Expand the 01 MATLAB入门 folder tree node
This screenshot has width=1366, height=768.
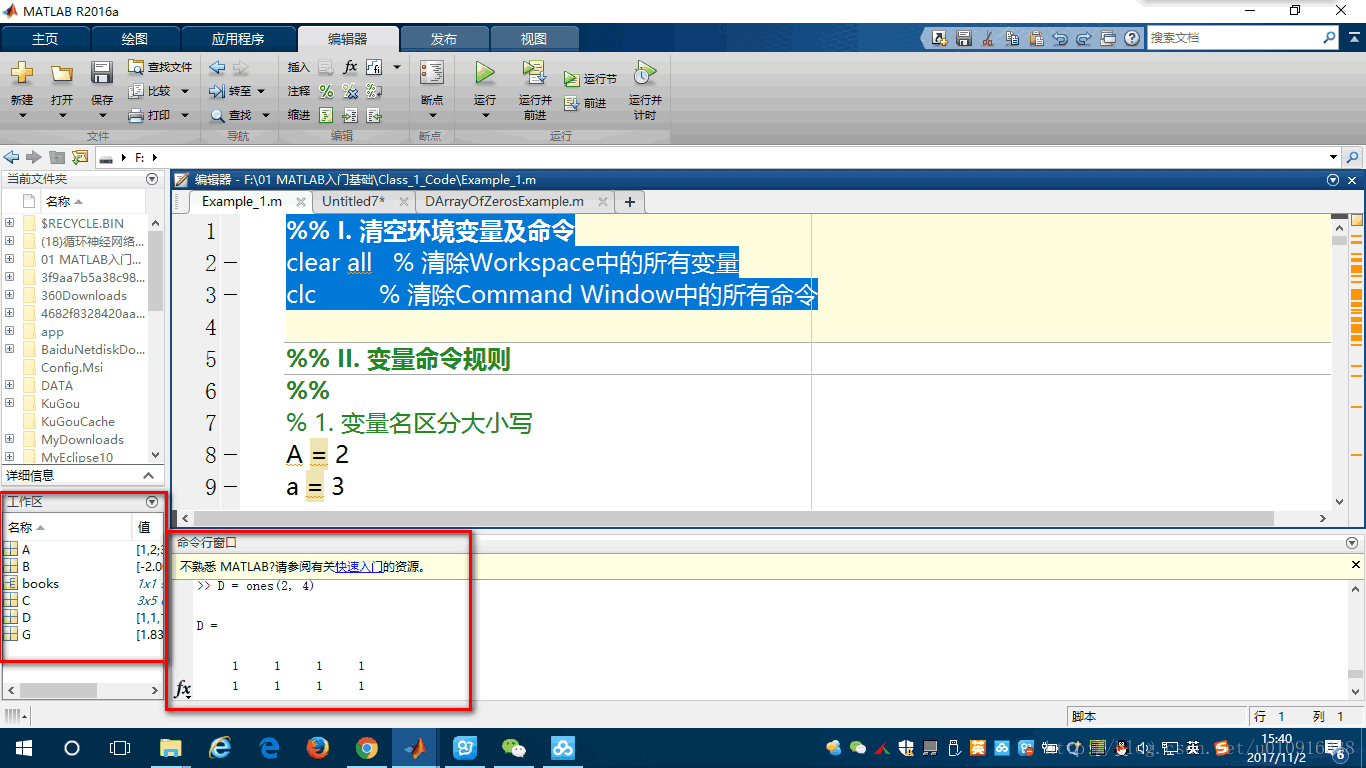10,259
